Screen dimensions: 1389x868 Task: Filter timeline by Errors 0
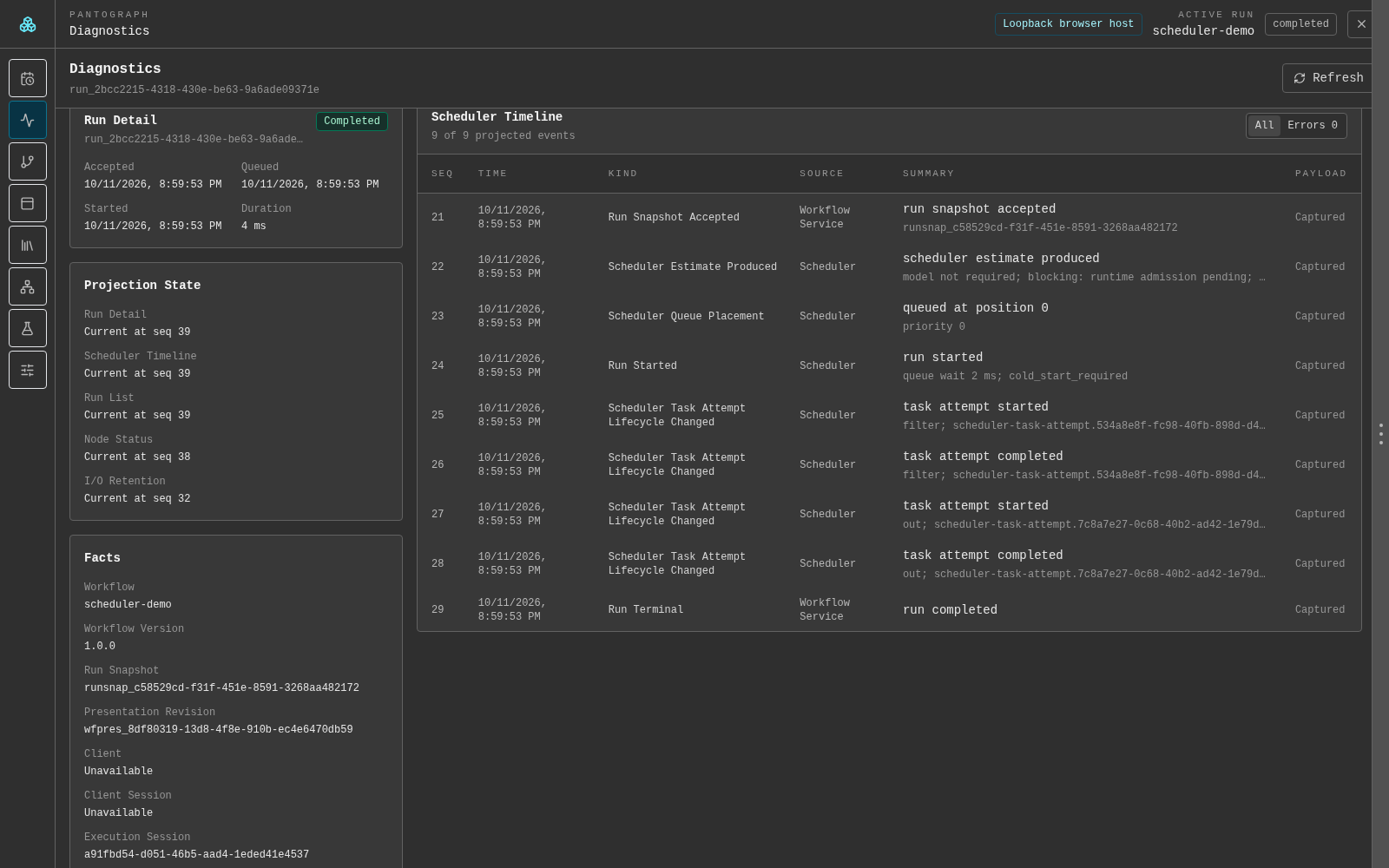[x=1312, y=126]
